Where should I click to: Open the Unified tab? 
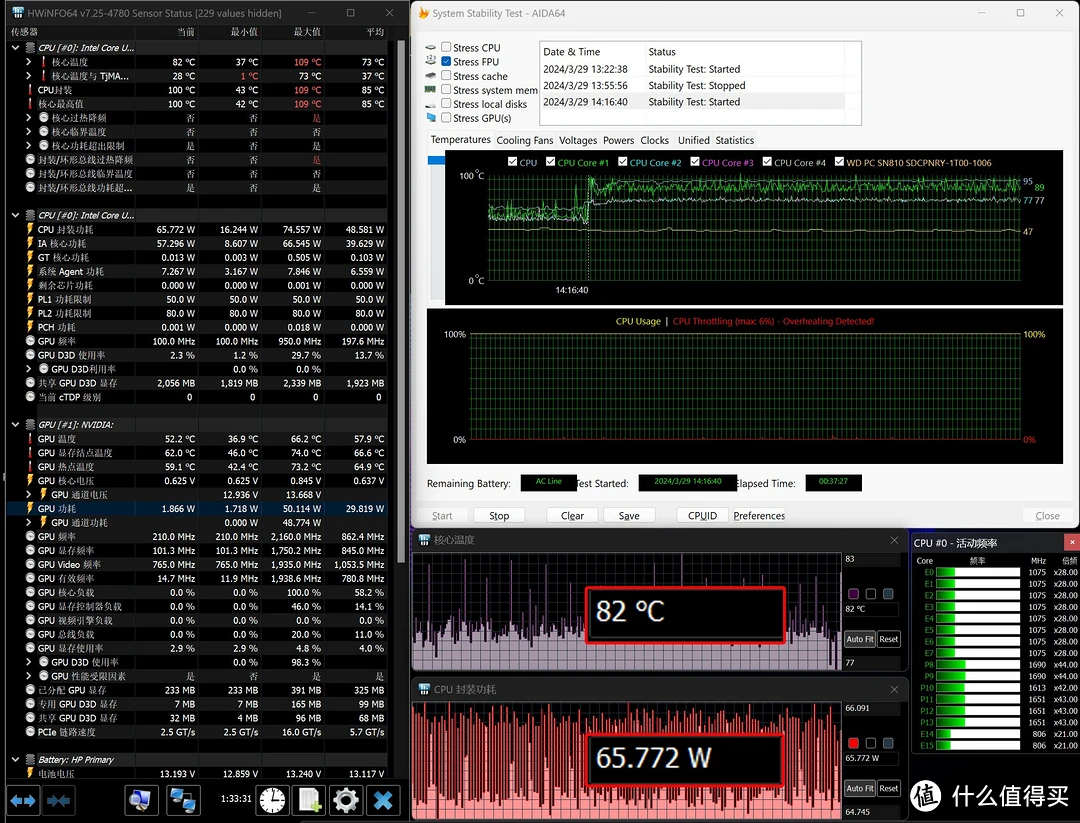pos(694,140)
